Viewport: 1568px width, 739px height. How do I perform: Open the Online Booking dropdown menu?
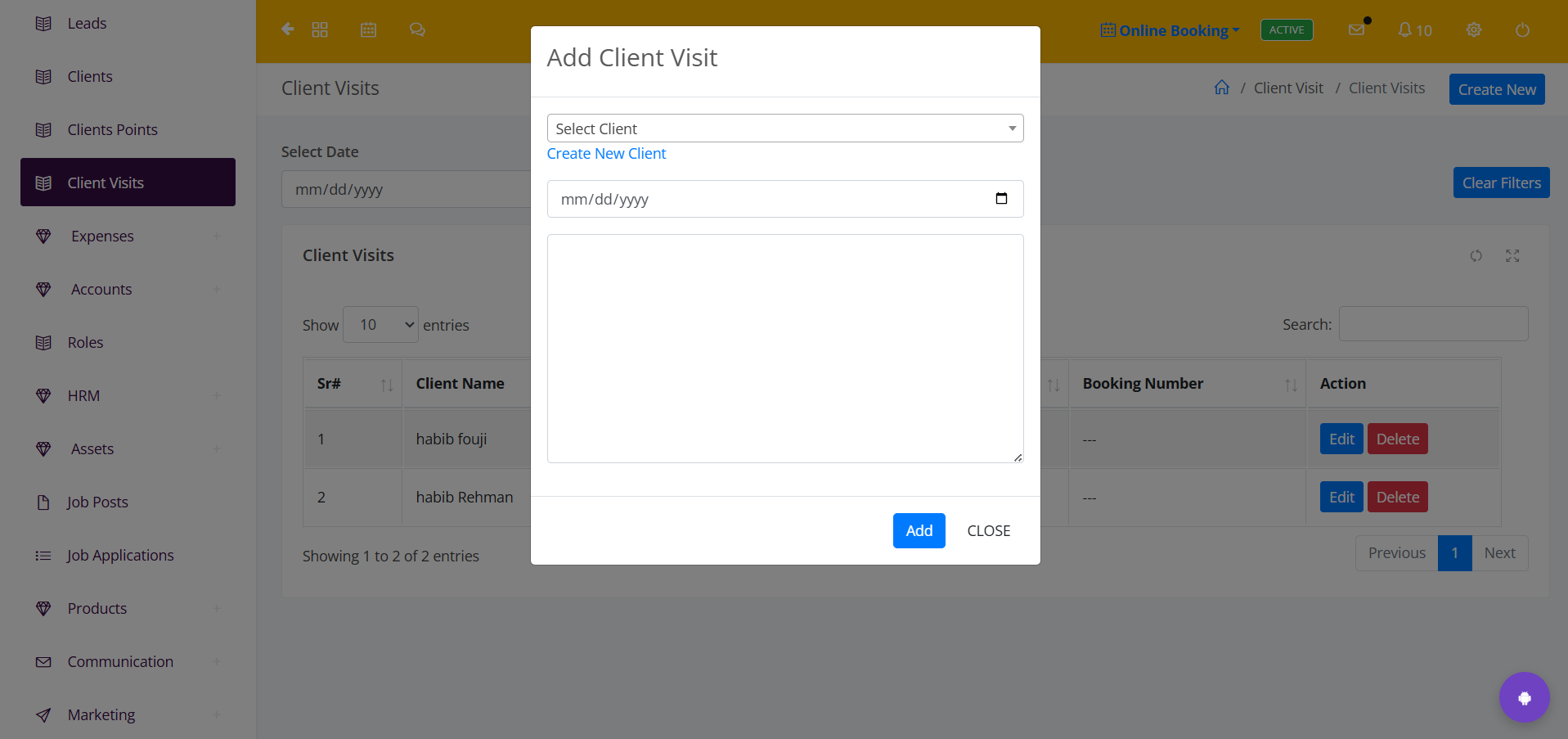pos(1170,30)
